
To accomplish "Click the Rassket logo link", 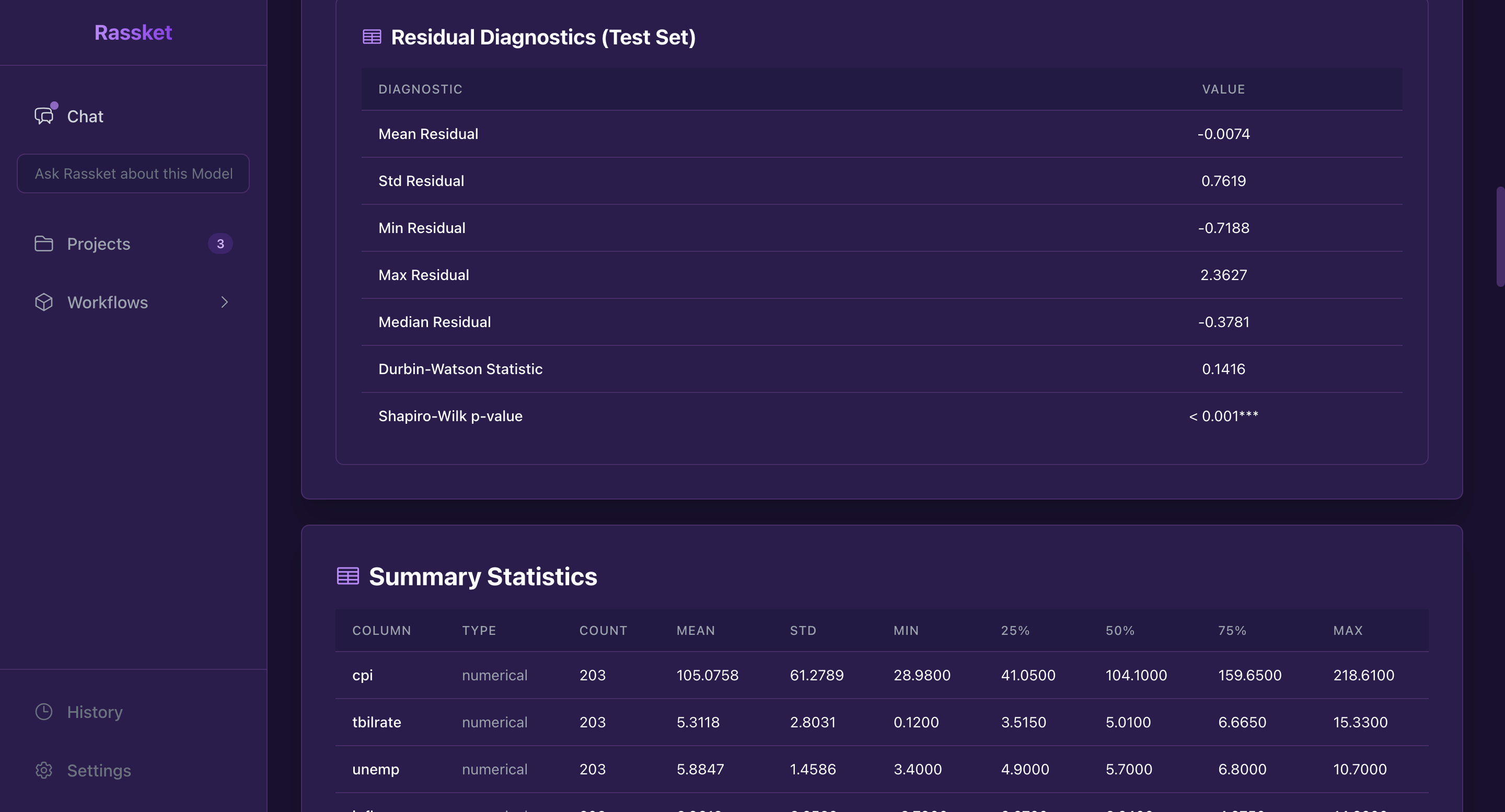I will pos(133,32).
